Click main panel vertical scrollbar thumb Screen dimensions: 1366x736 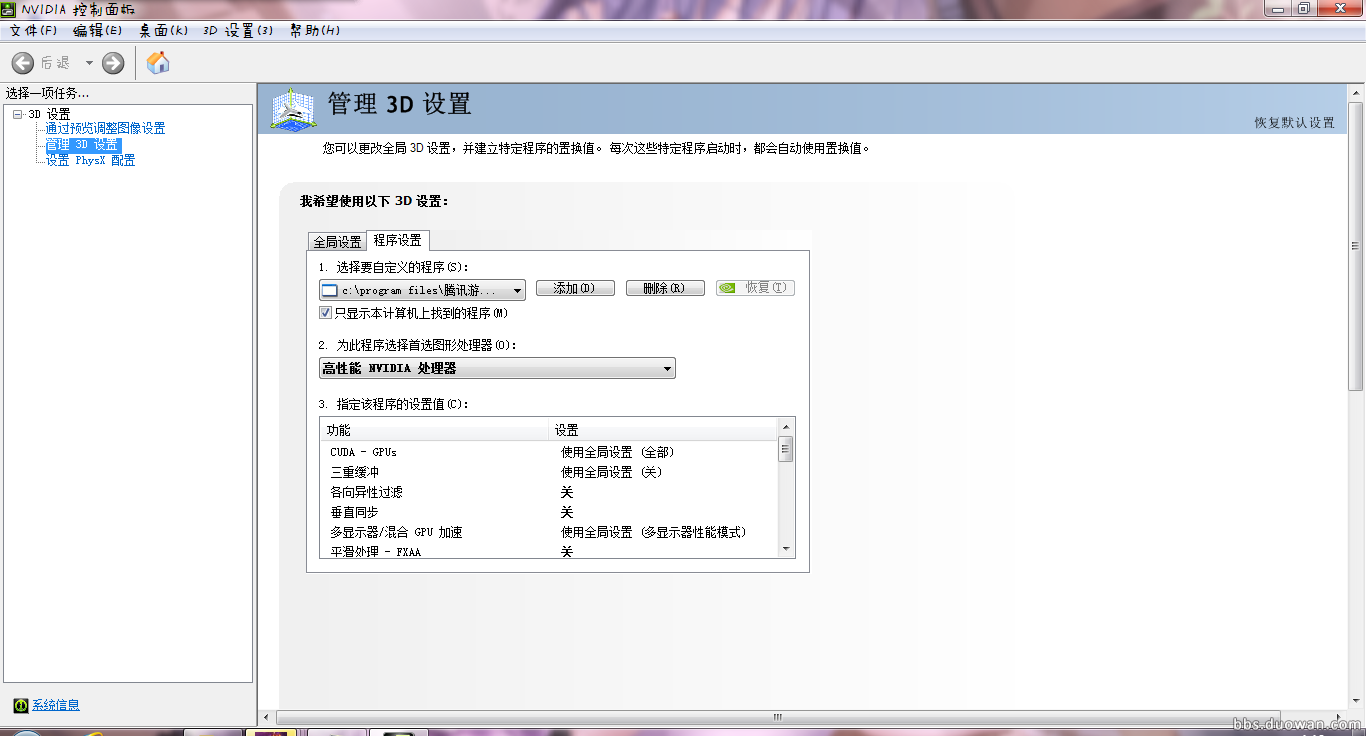coord(1356,245)
